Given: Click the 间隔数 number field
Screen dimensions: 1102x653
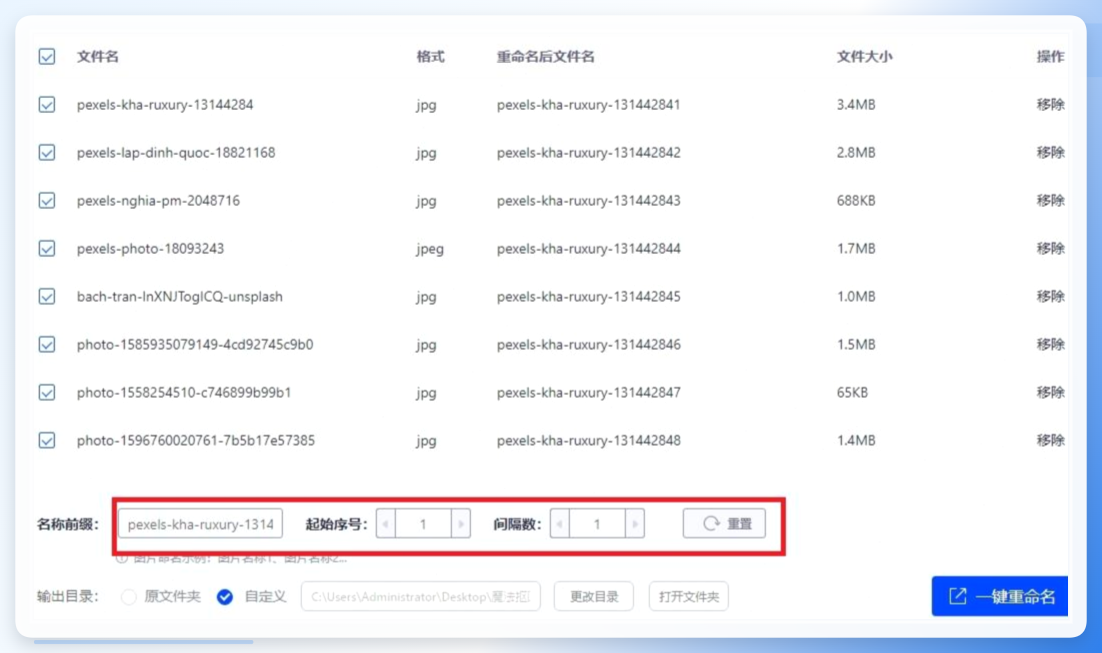Looking at the screenshot, I should (x=597, y=524).
